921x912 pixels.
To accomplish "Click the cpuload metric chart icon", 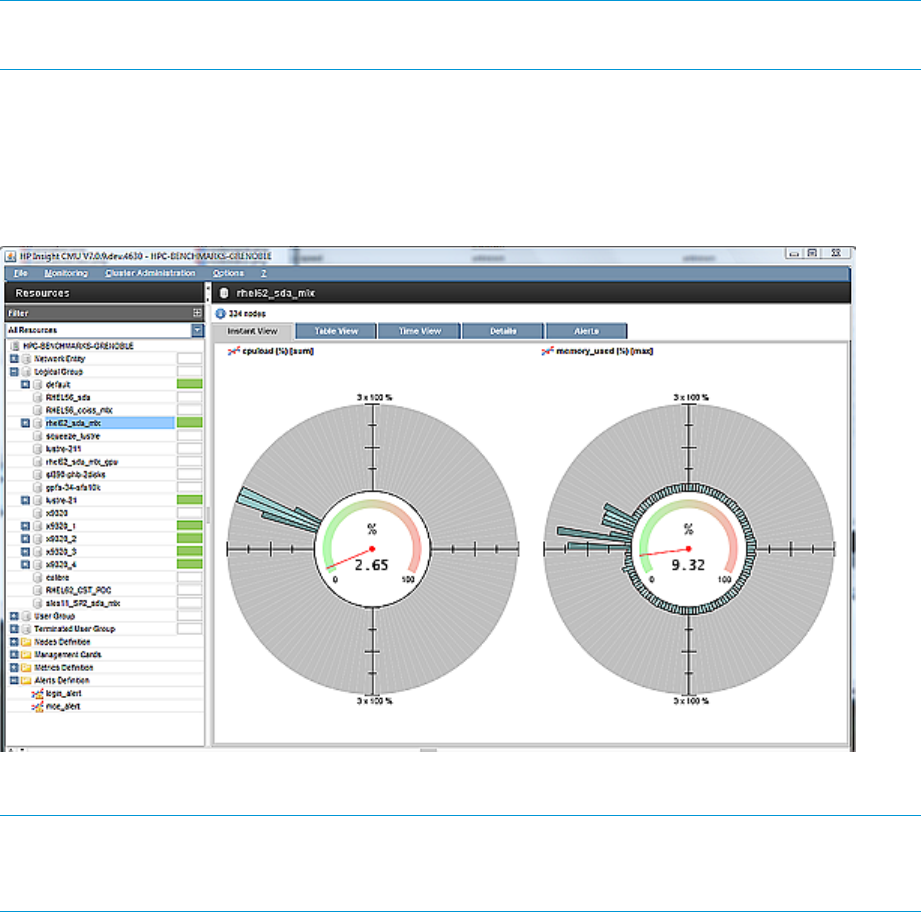I will [234, 351].
